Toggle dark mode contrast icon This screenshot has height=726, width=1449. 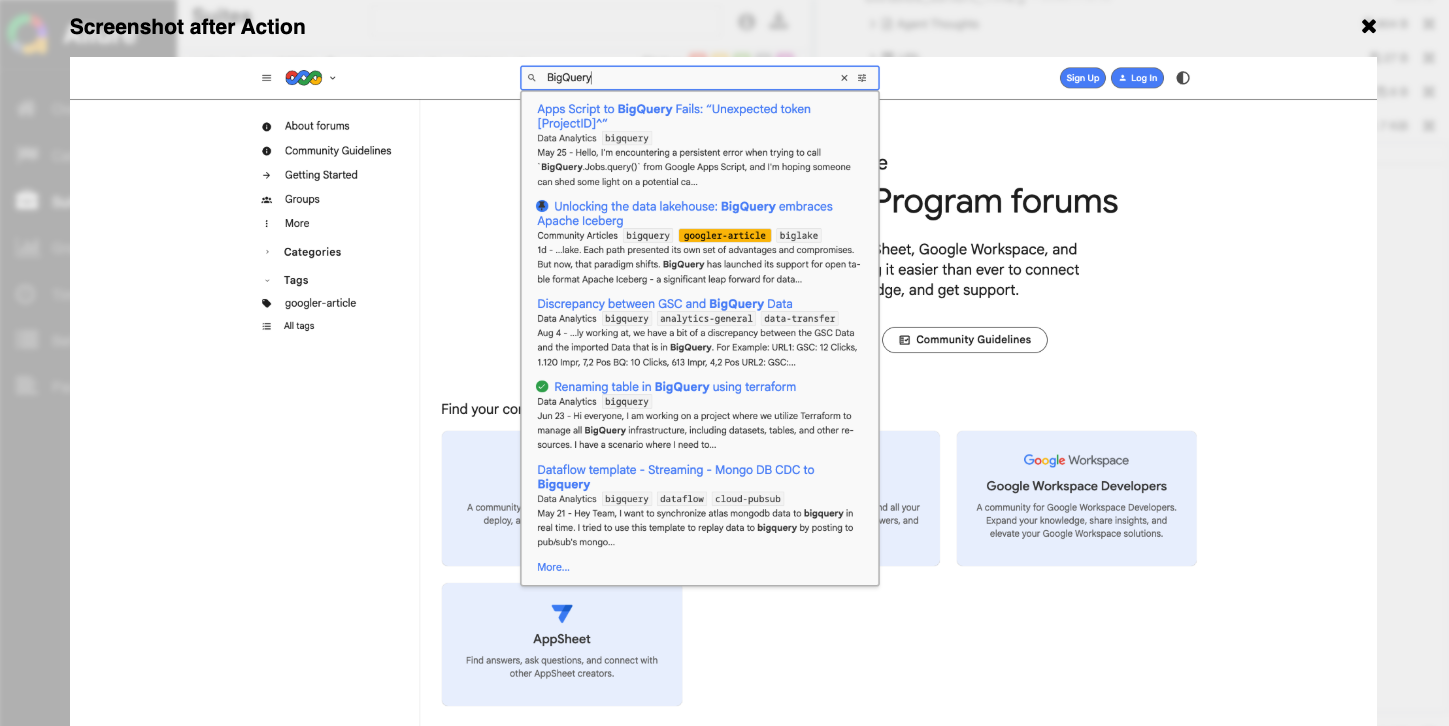[1183, 78]
